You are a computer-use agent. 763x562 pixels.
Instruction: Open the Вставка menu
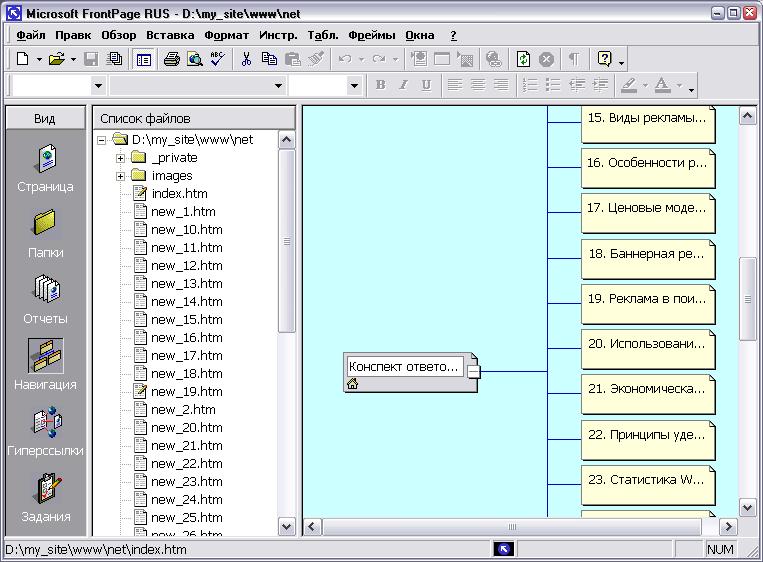tap(170, 35)
